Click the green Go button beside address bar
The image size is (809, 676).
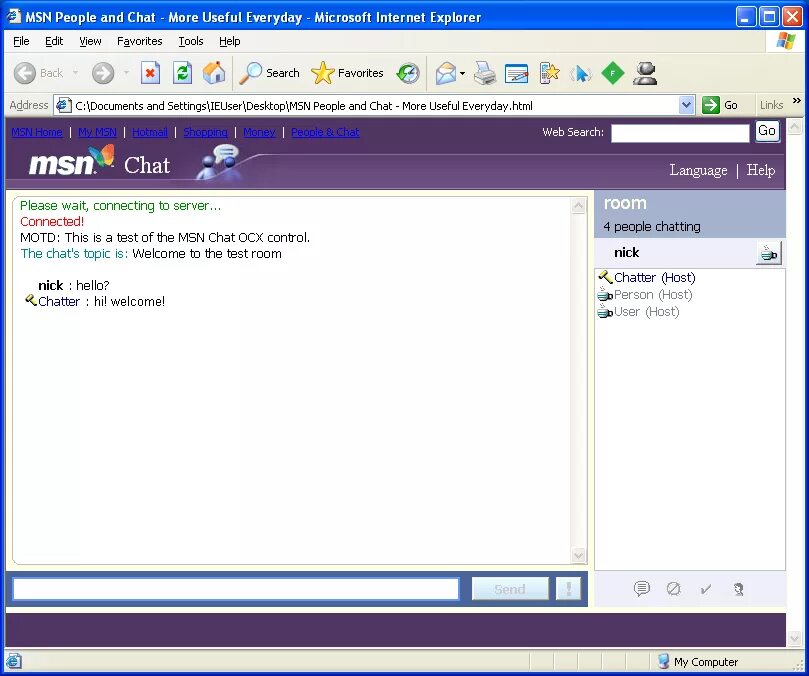(x=720, y=105)
